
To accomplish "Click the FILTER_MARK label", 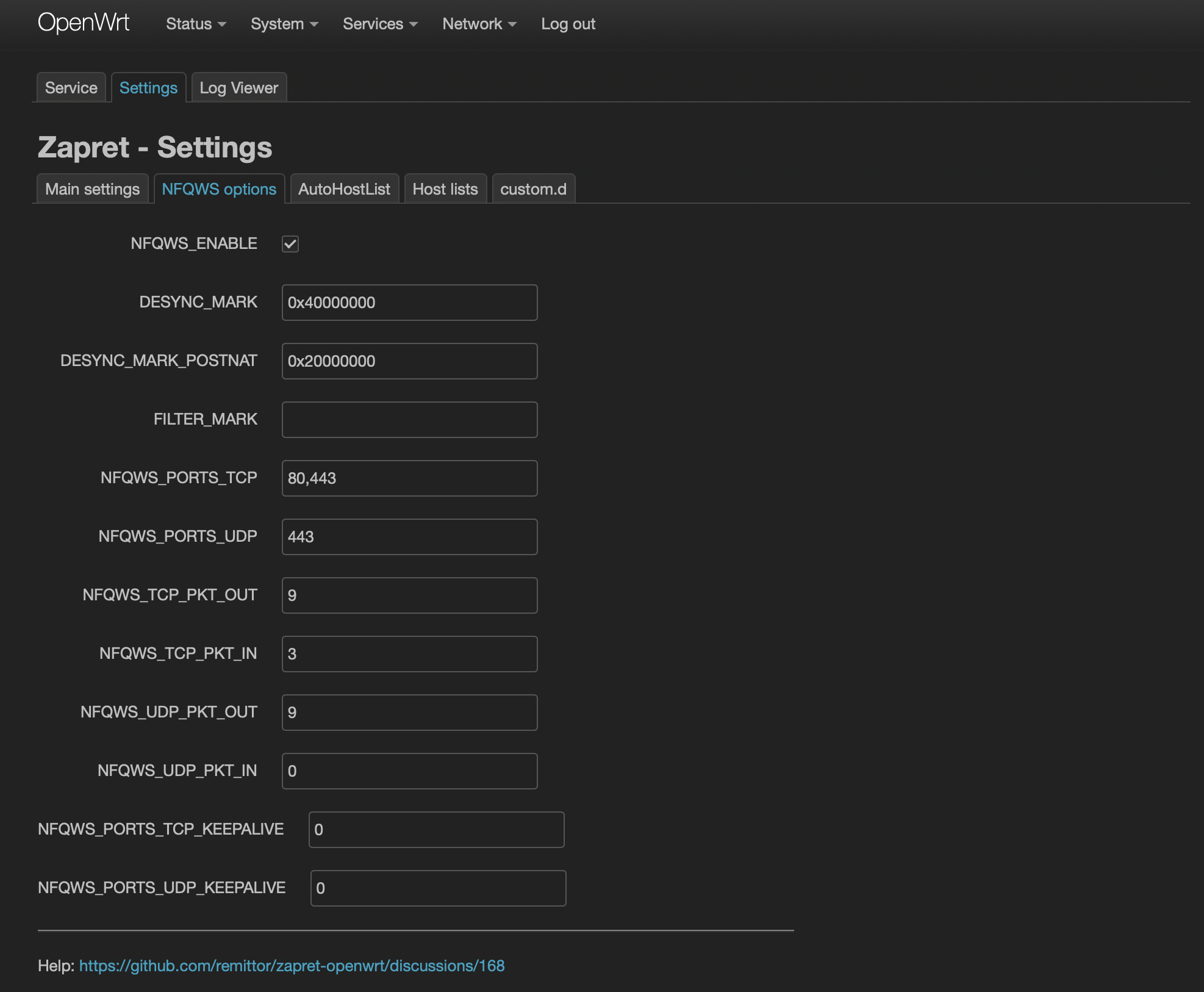I will point(206,419).
